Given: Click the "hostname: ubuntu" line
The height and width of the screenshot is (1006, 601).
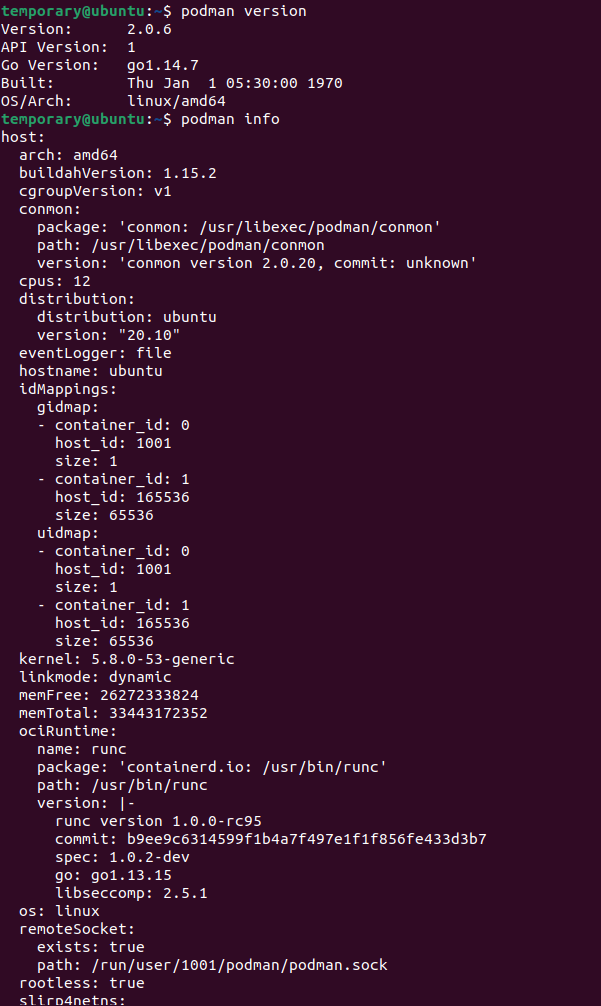Looking at the screenshot, I should pyautogui.click(x=90, y=371).
